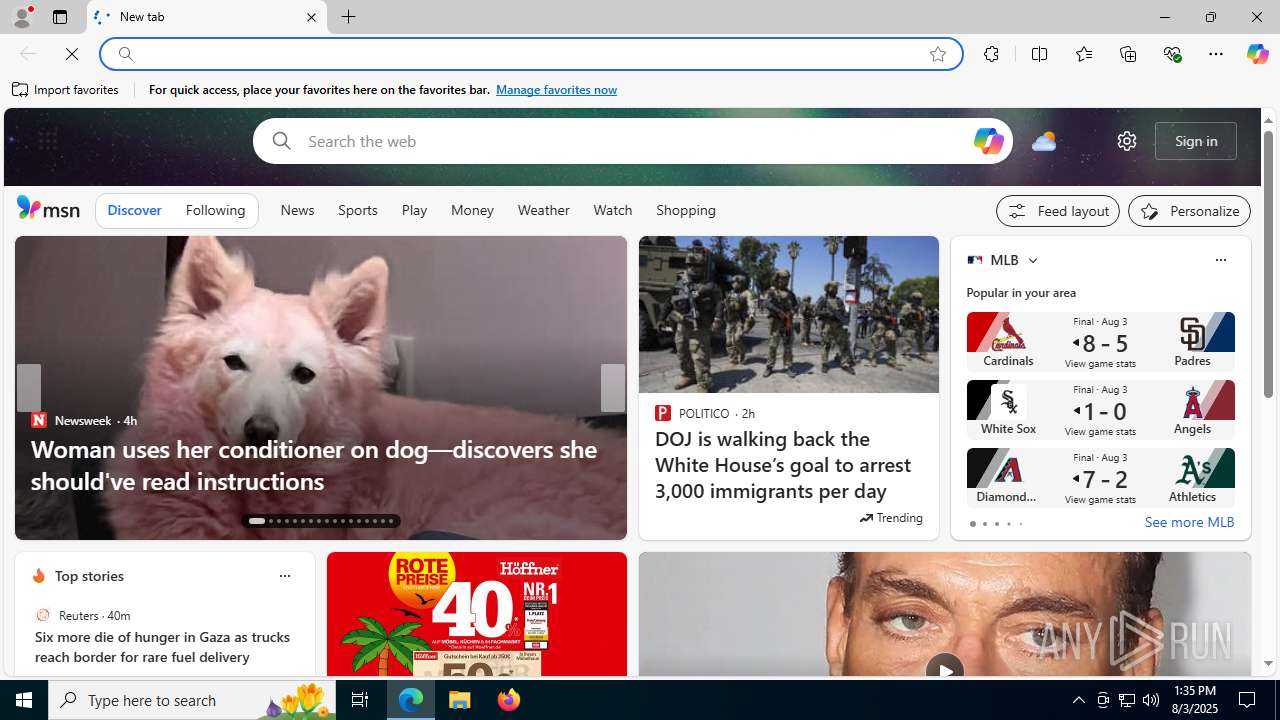Open the Play section
Screen dimensions: 1280x720
[414, 211]
